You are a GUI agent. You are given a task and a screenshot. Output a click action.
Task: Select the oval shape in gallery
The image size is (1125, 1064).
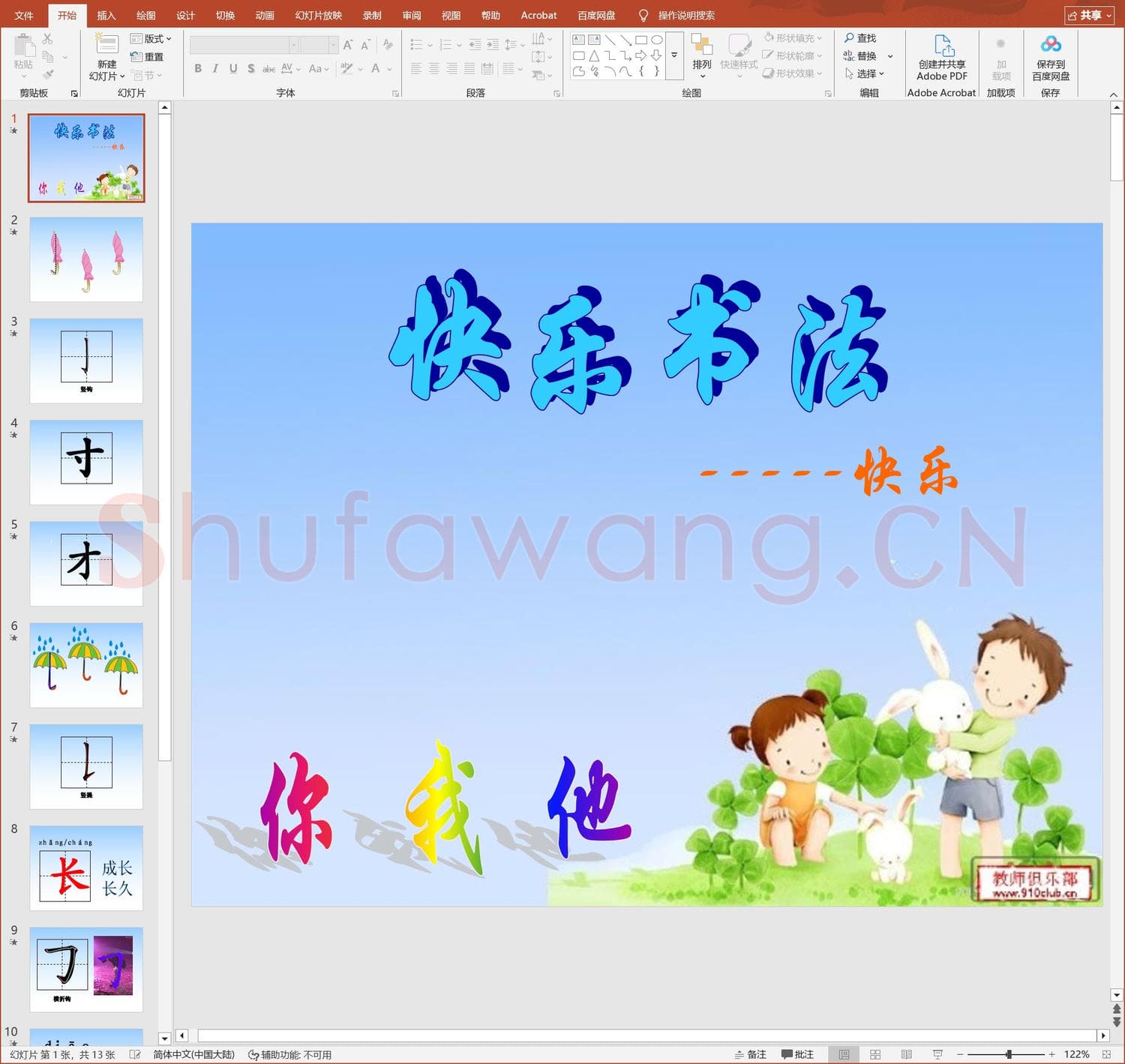coord(657,40)
